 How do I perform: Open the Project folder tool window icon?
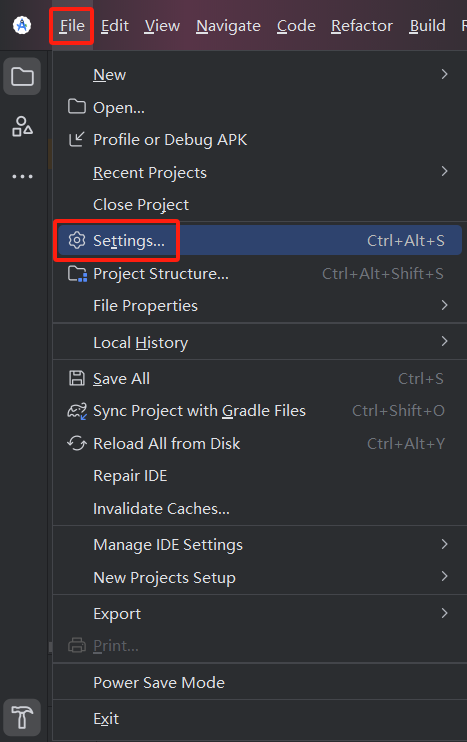tap(22, 76)
